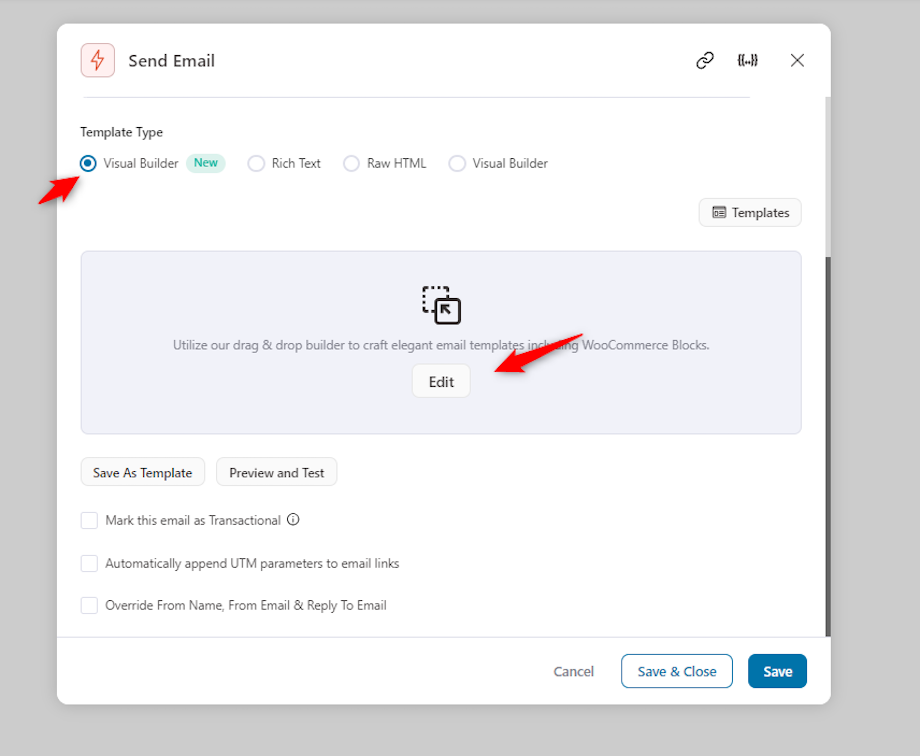Select the Visual Builder New radio option
920x756 pixels.
[x=88, y=163]
